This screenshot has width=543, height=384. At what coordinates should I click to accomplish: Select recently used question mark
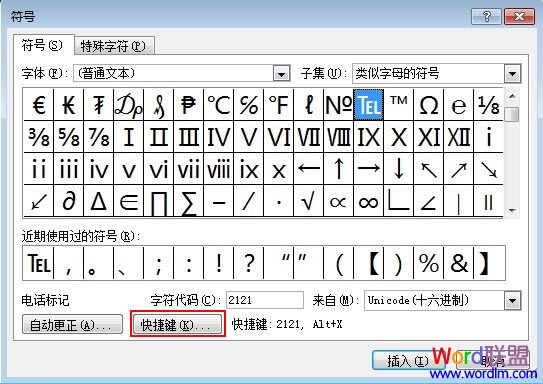tap(249, 263)
